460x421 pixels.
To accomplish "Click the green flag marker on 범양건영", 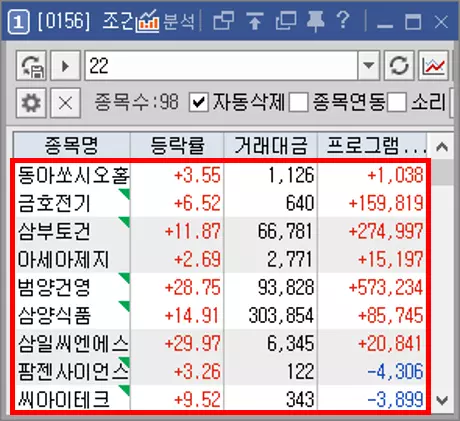I will click(125, 278).
